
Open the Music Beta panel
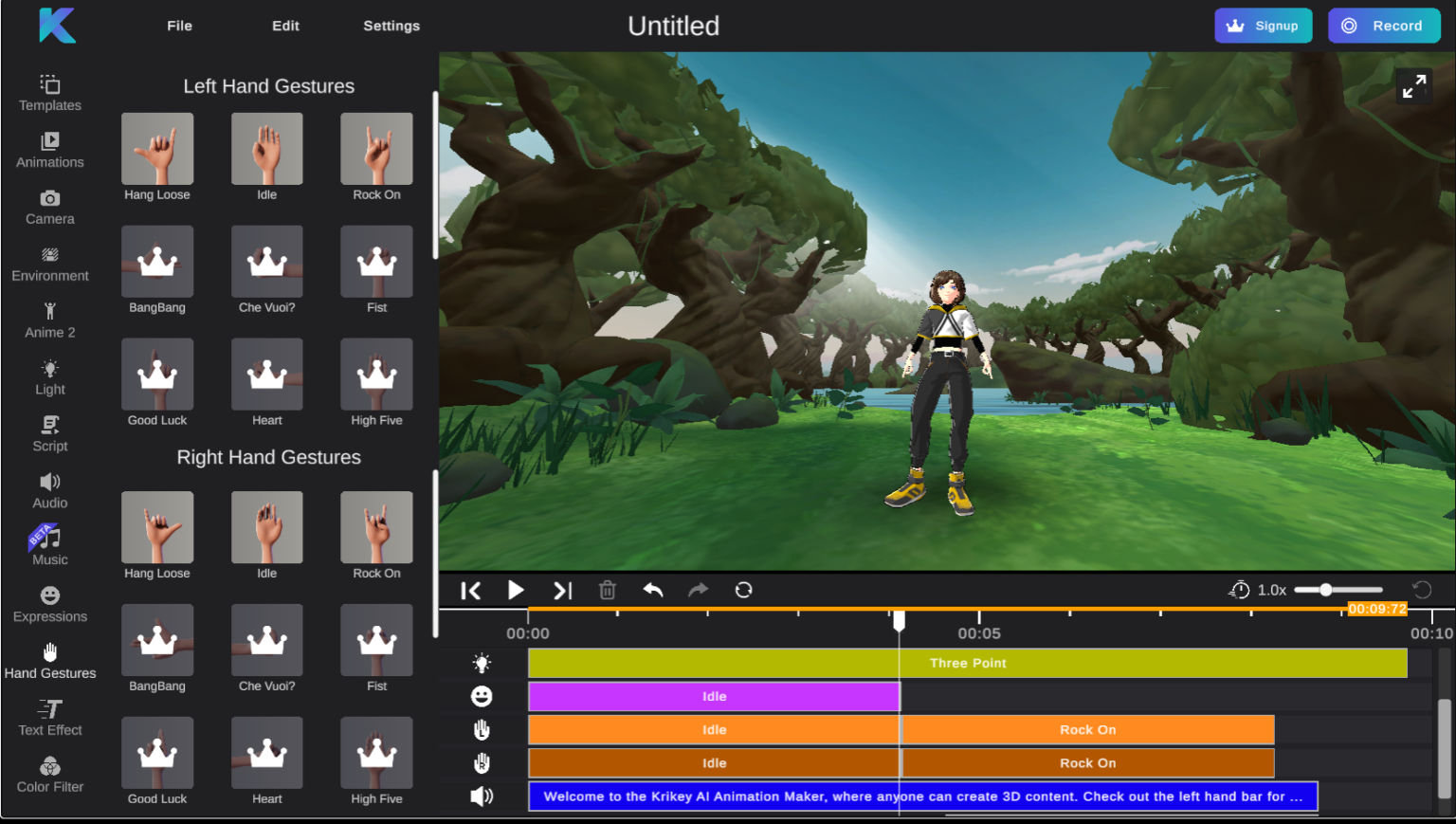[49, 545]
